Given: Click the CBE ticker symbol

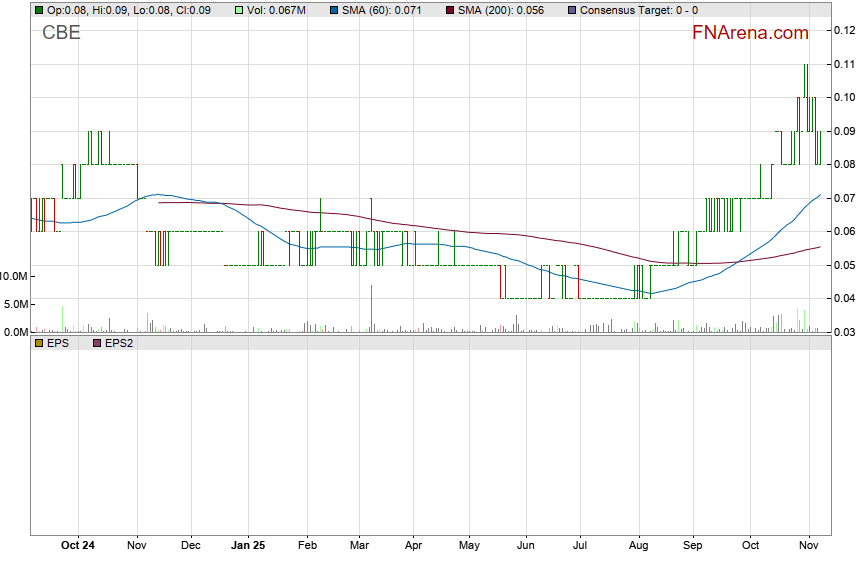Looking at the screenshot, I should [61, 33].
